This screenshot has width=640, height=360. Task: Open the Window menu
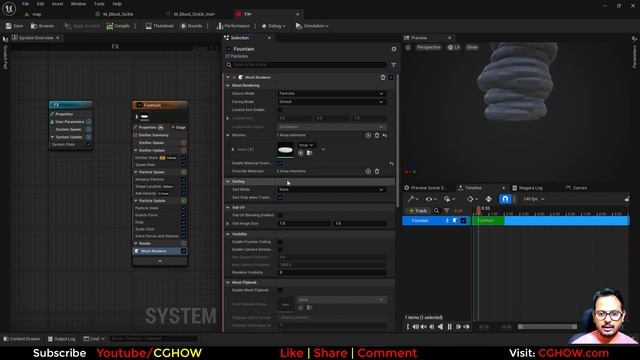click(x=78, y=4)
